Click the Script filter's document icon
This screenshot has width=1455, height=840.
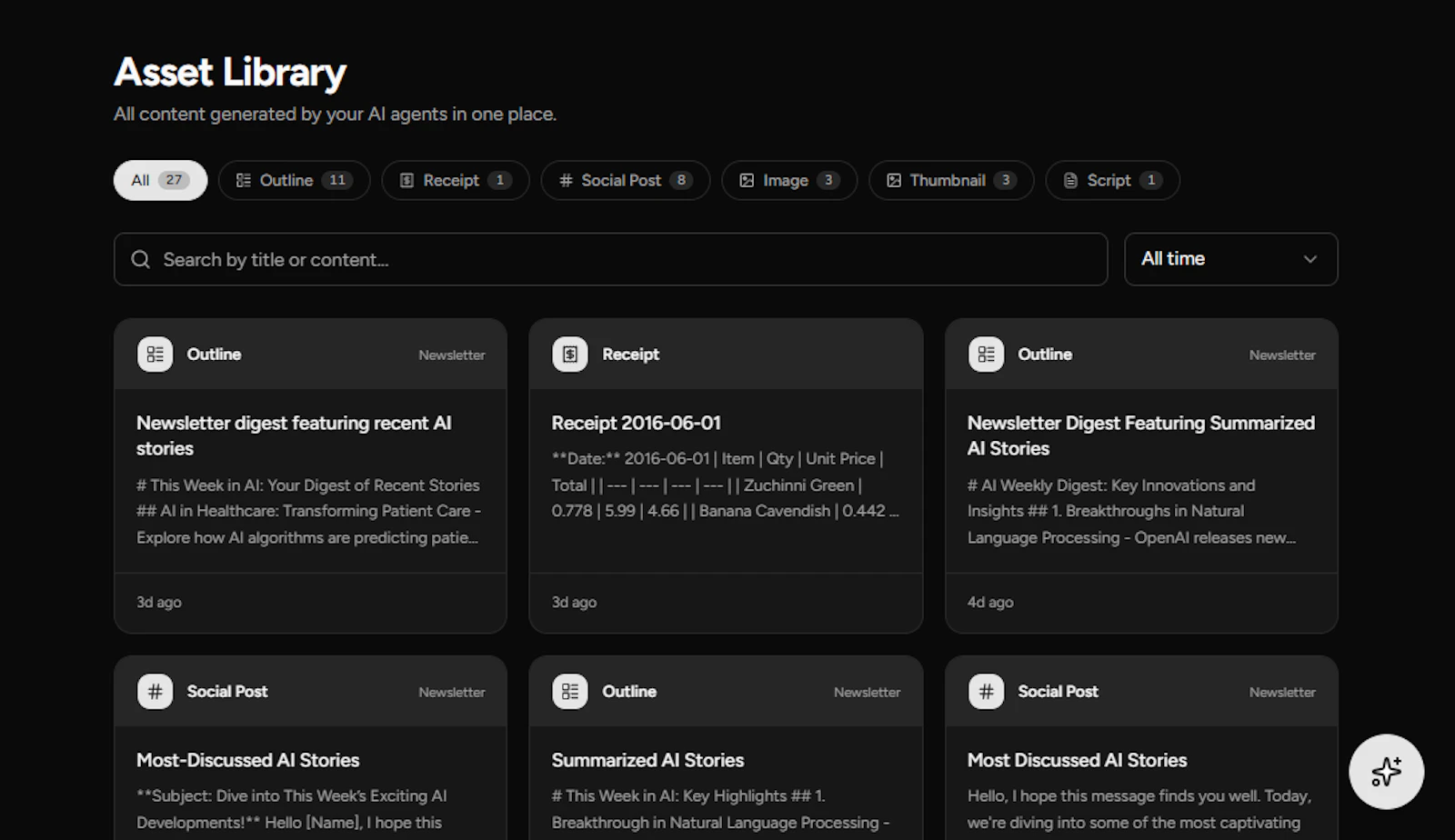(x=1070, y=180)
